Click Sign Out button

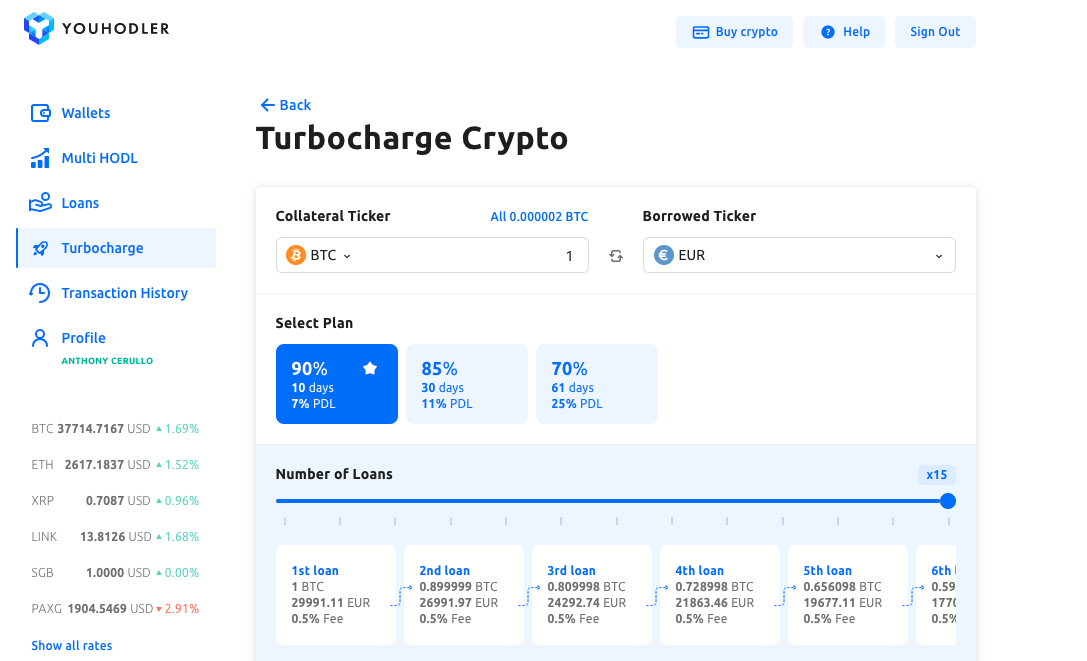click(935, 32)
